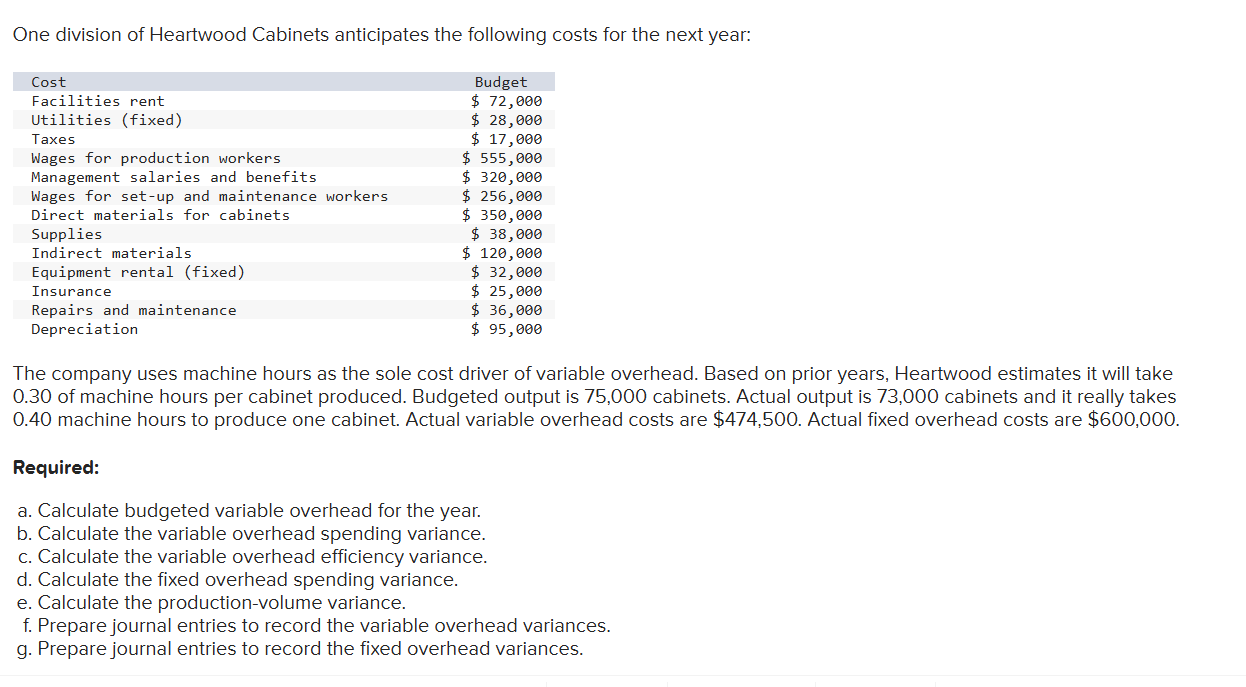
Task: Click the $555,000 budget amount
Action: point(503,158)
